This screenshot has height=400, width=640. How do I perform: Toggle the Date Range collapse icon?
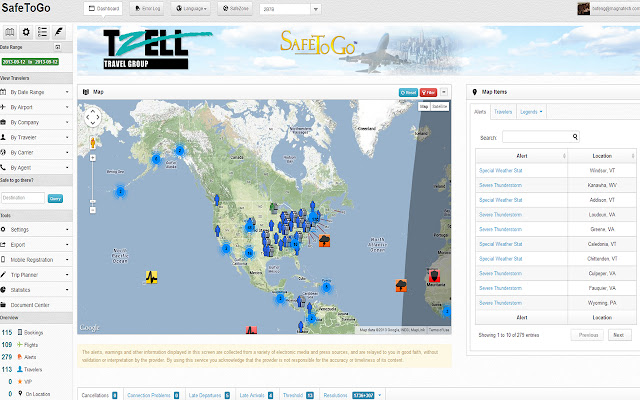pyautogui.click(x=57, y=47)
